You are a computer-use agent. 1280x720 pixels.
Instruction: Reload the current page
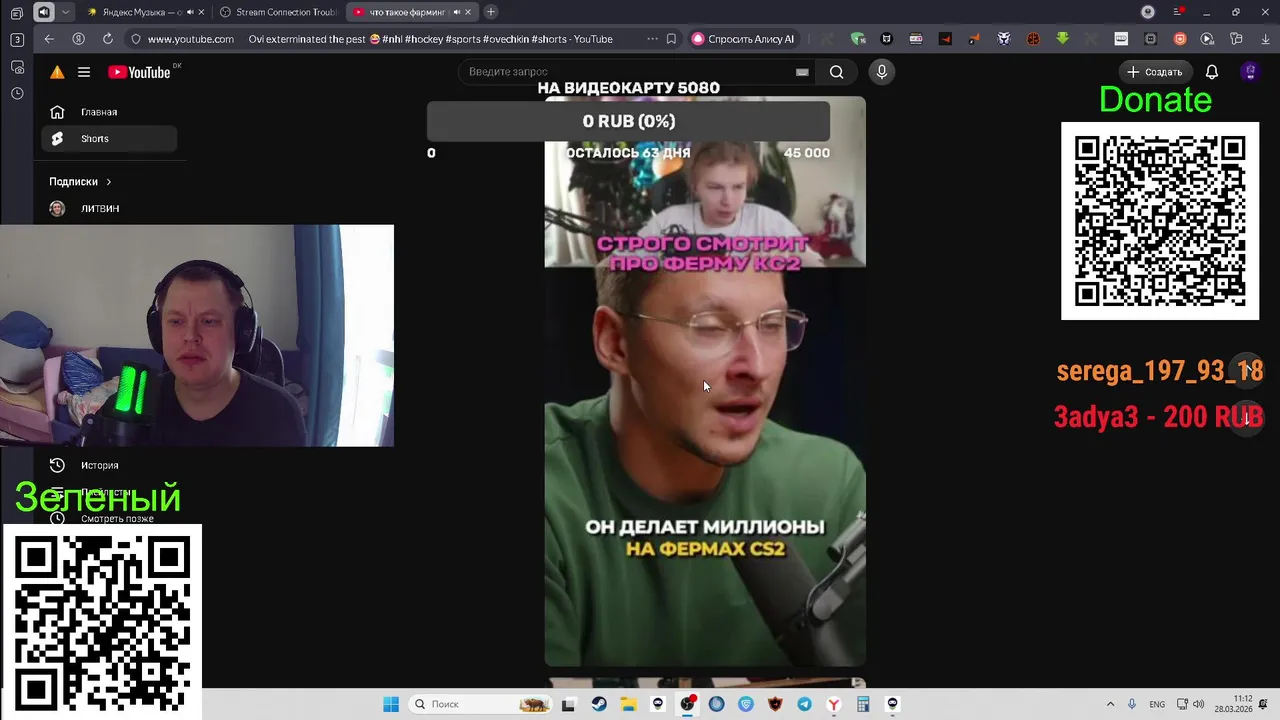[107, 39]
